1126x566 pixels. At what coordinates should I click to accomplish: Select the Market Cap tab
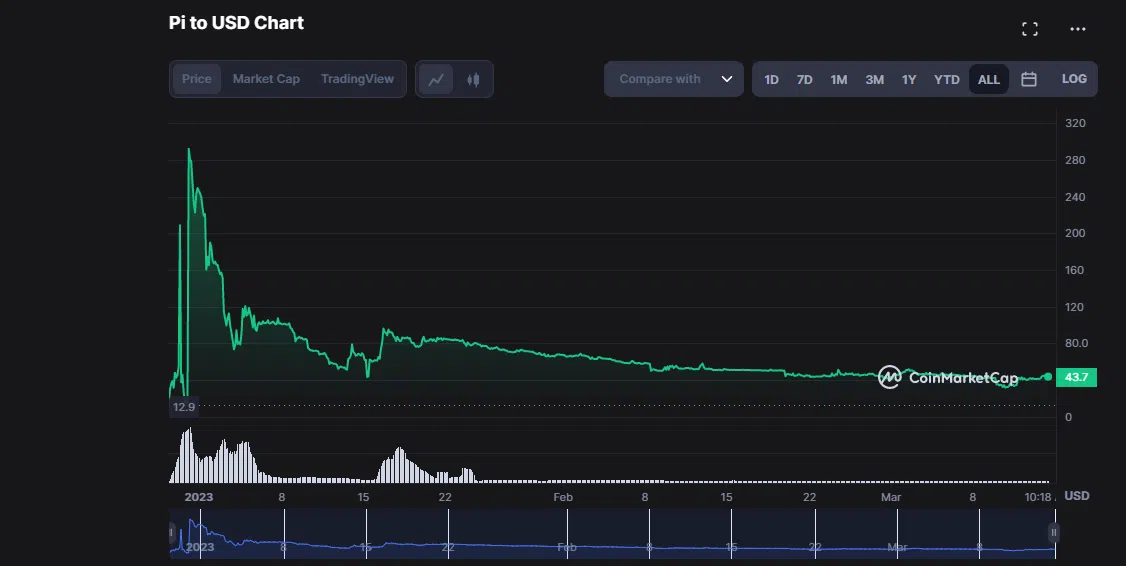(x=266, y=79)
